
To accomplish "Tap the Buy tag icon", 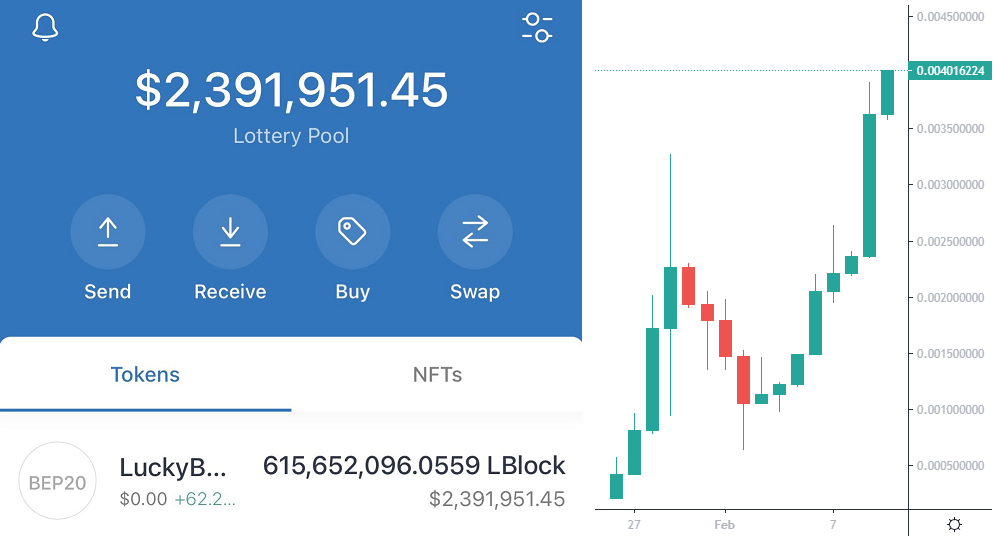I will pyautogui.click(x=353, y=232).
